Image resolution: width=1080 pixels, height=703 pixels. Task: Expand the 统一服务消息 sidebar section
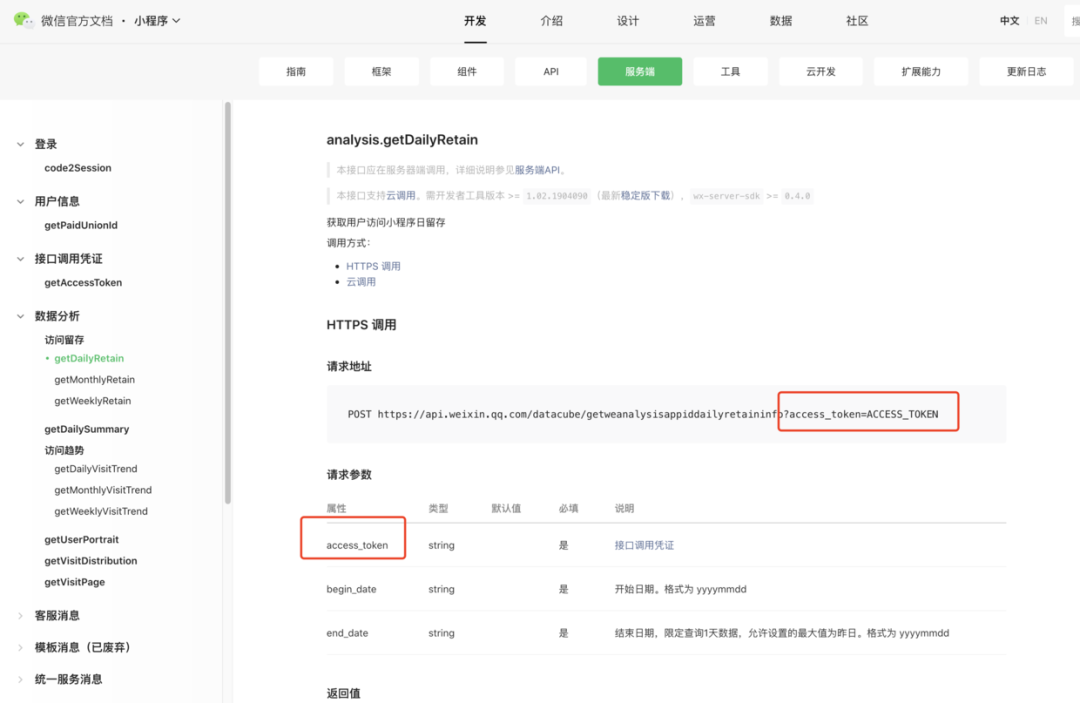pyautogui.click(x=21, y=680)
